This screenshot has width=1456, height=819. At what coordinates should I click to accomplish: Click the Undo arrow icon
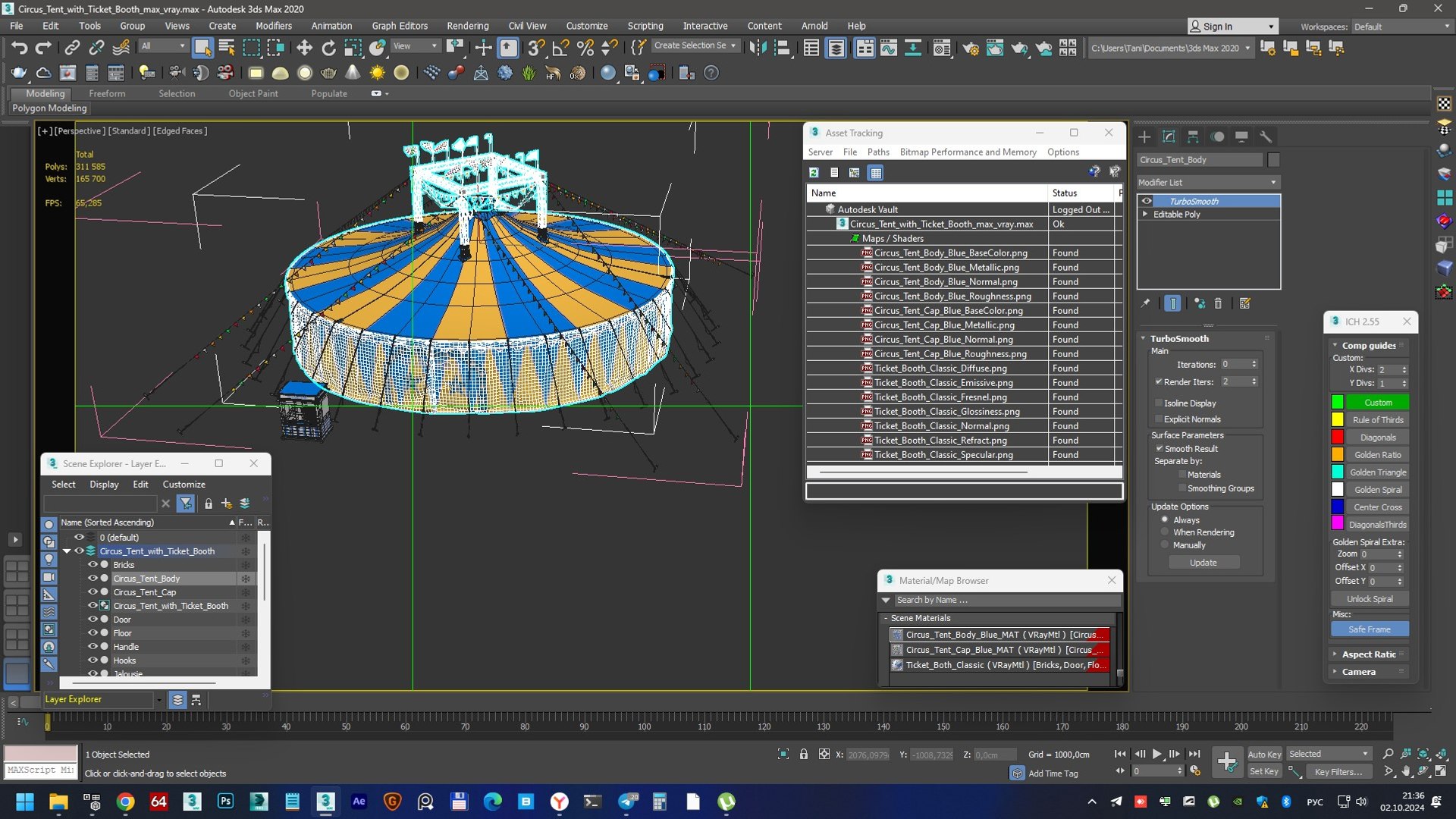19,48
